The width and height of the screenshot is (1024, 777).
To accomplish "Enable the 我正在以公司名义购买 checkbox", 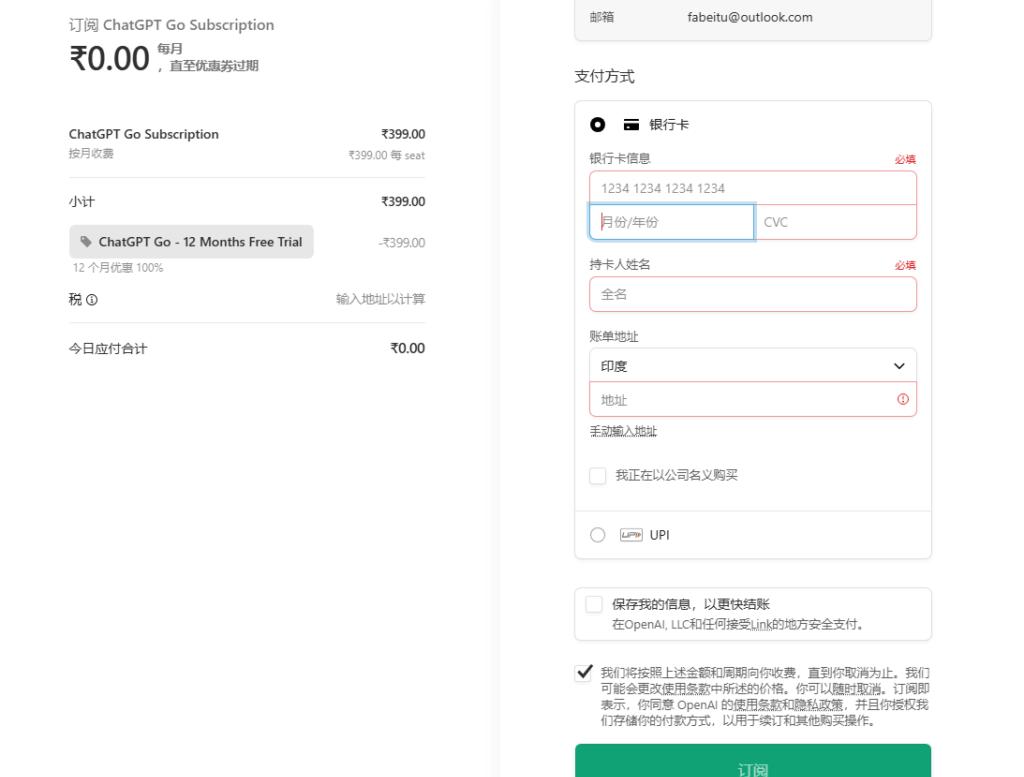I will click(x=598, y=476).
